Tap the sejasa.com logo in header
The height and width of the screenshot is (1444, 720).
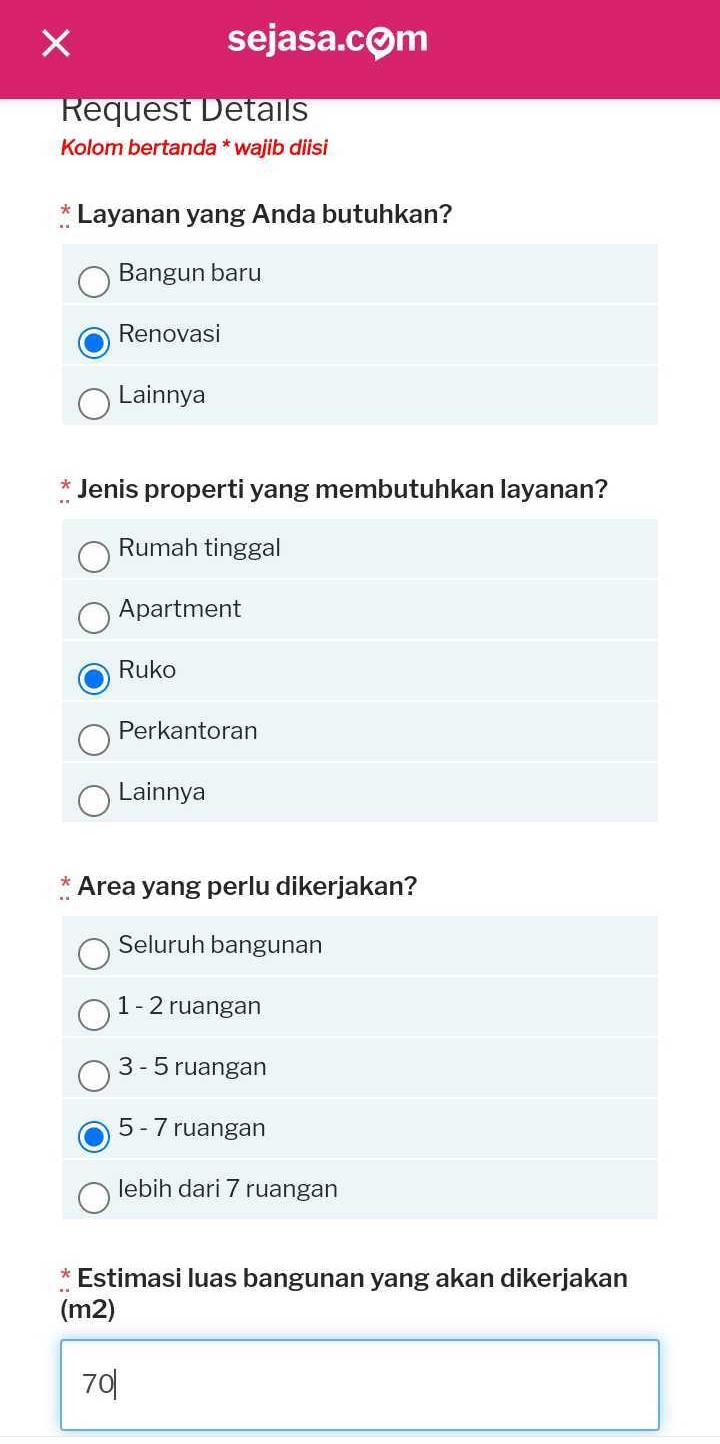click(x=327, y=40)
